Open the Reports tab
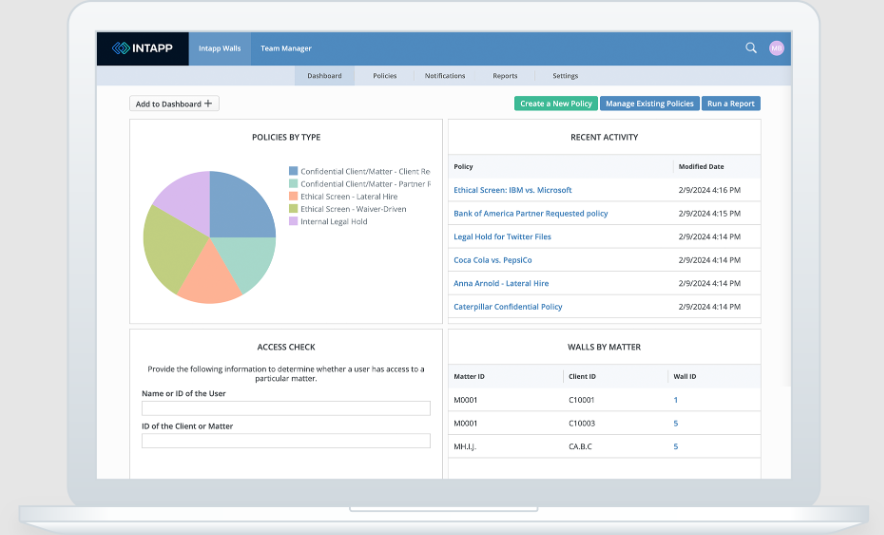 505,76
